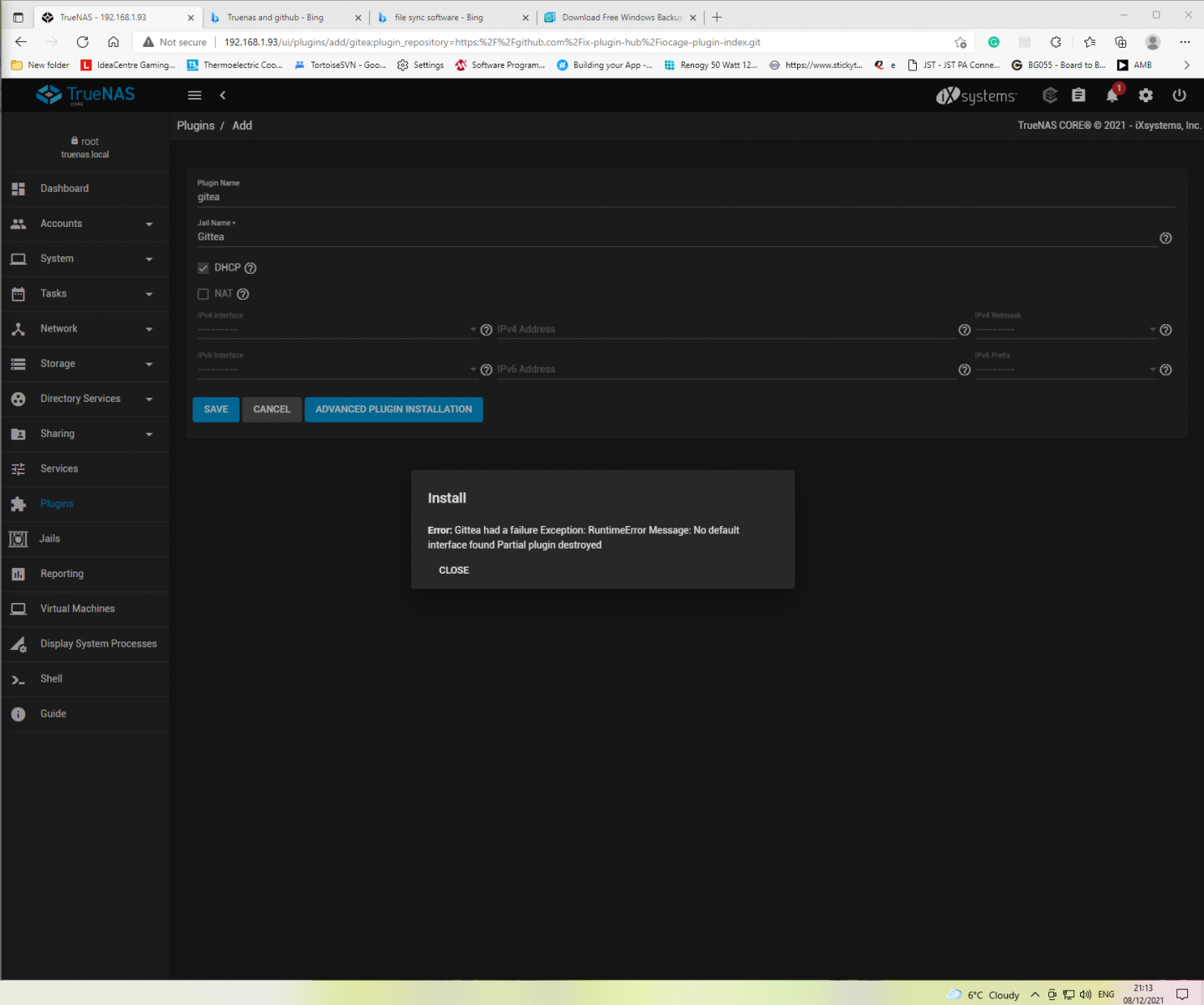Viewport: 1204px width, 1005px height.
Task: Click Advanced Plugin Installation button
Action: (x=394, y=410)
